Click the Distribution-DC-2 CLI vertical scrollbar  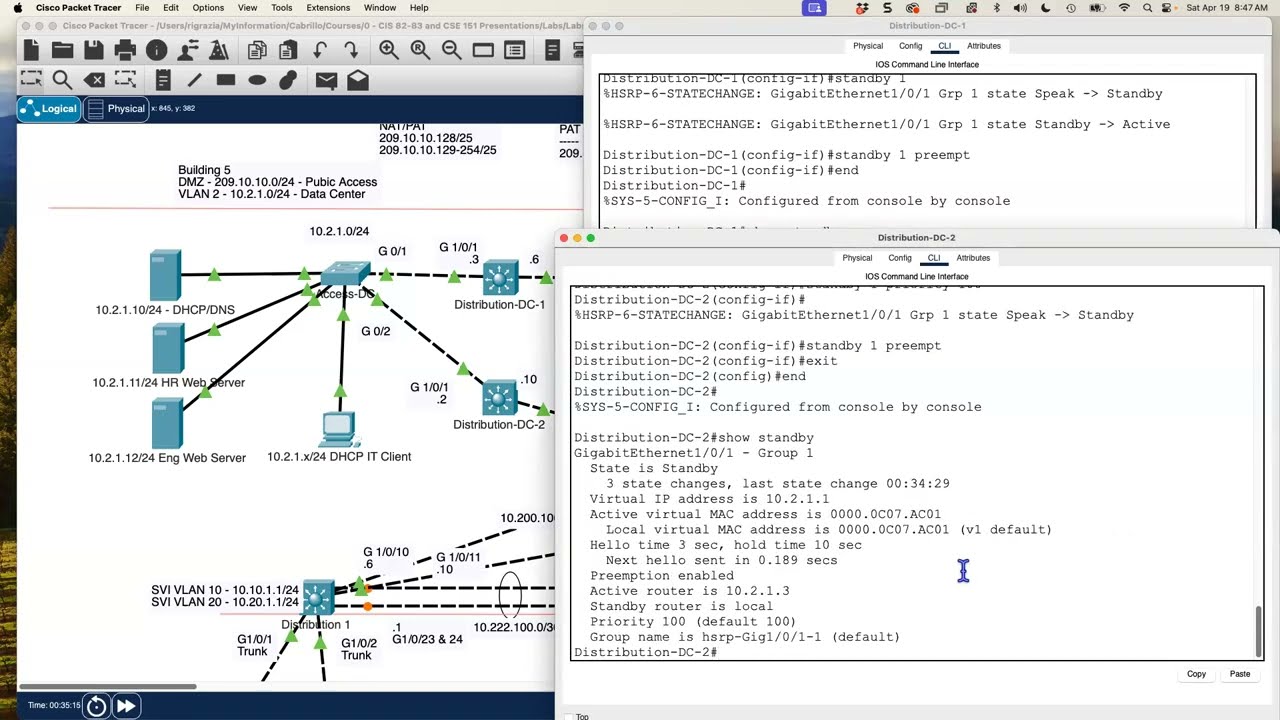(x=1259, y=630)
